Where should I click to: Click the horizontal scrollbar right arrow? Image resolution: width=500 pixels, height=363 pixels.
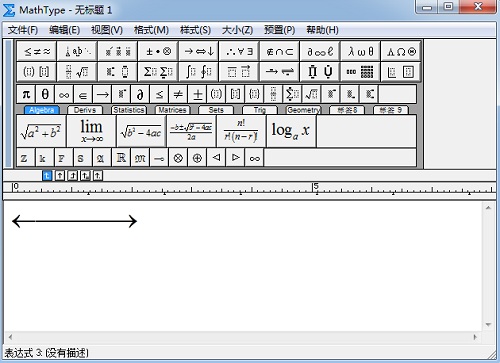tap(475, 337)
